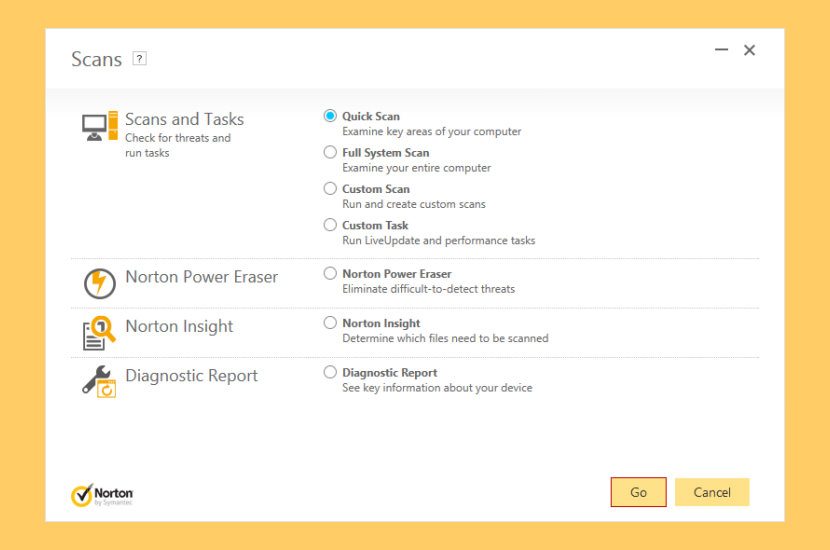Click the Norton Power Eraser lightning icon
The width and height of the screenshot is (830, 550).
(x=100, y=284)
